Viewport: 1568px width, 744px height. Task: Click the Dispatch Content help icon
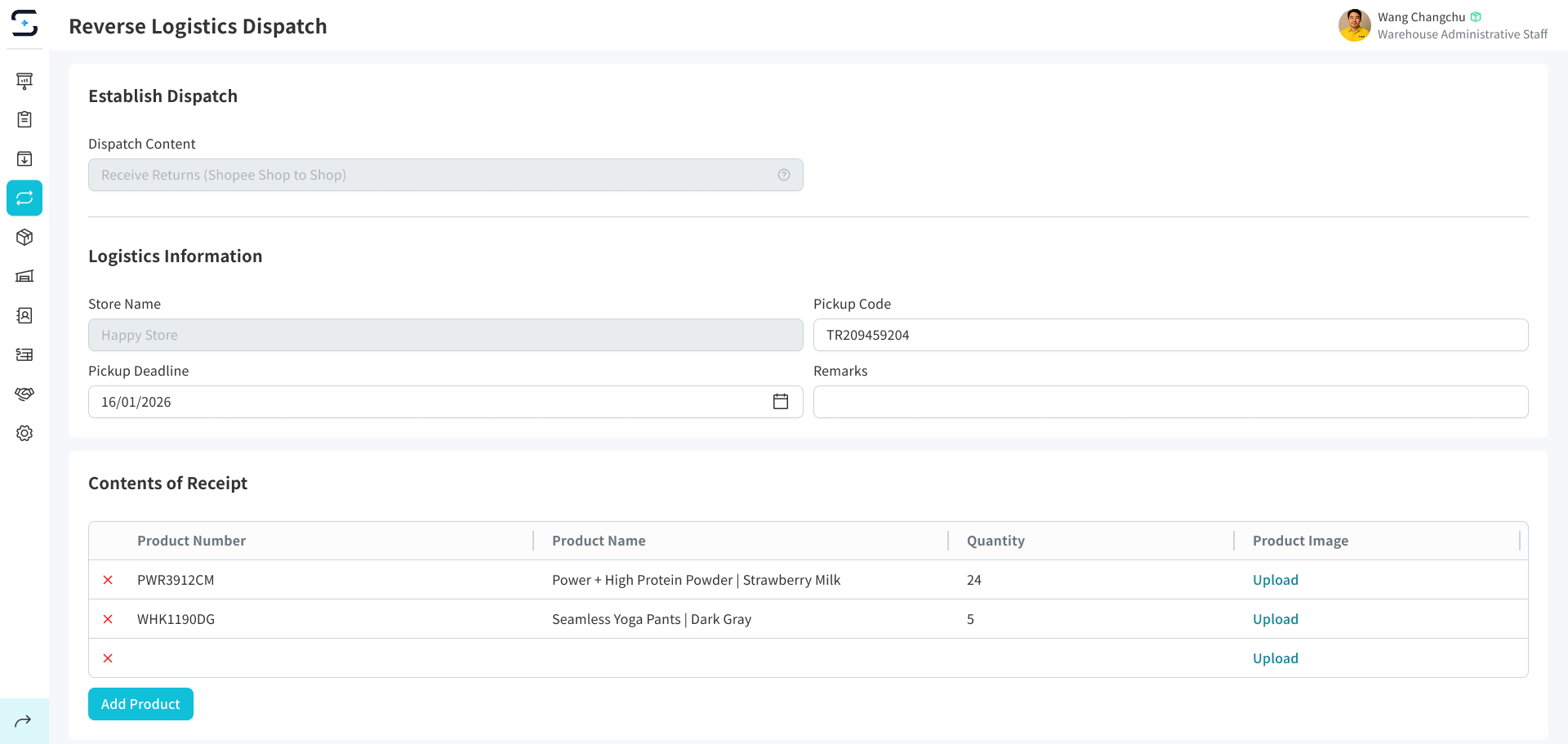pos(783,175)
